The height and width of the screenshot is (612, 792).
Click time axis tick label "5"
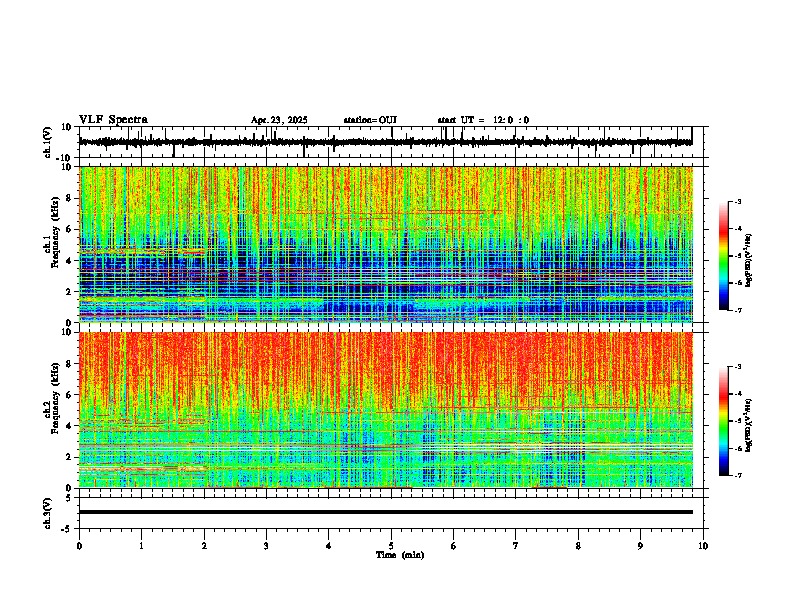coord(391,546)
